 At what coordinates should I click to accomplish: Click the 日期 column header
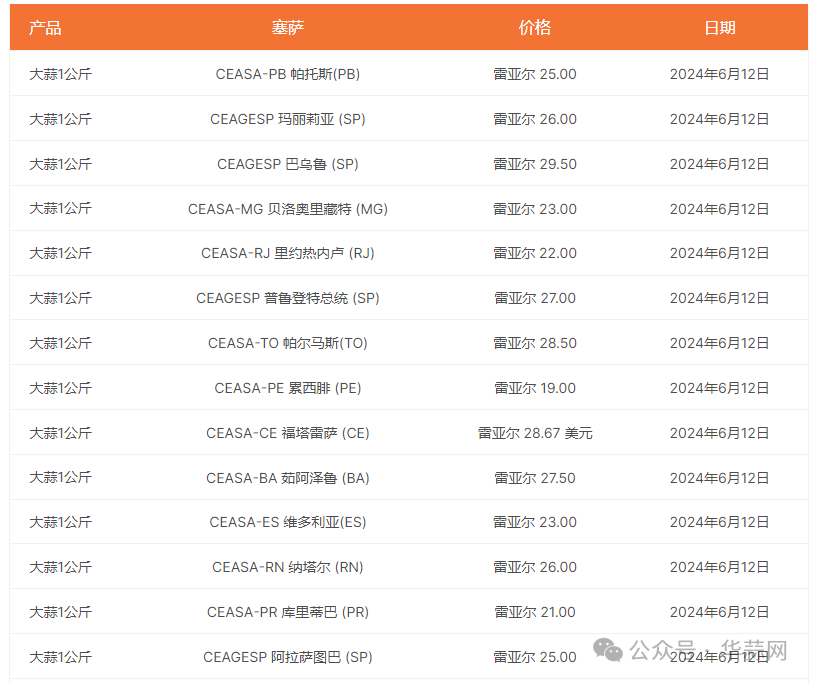[720, 28]
